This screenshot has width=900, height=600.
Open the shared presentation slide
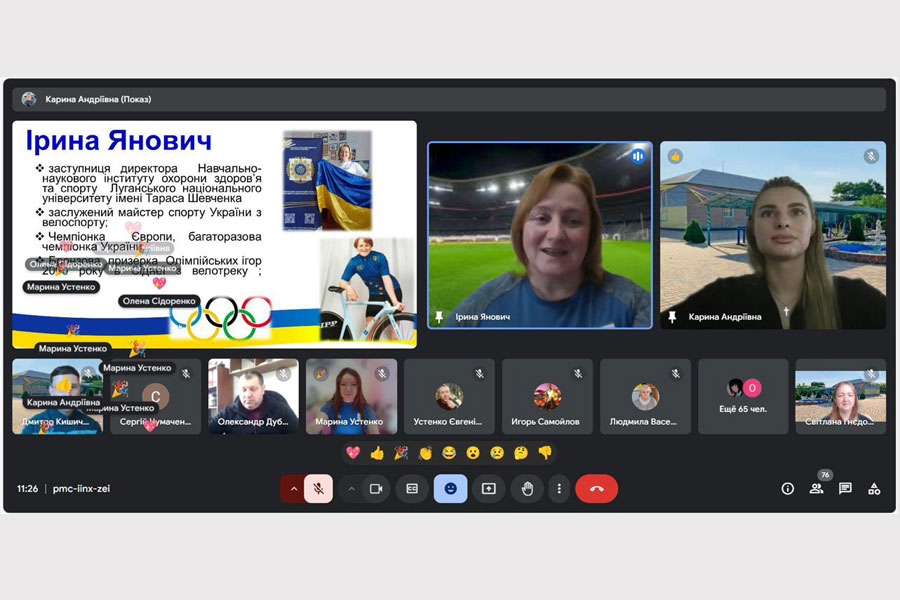click(215, 234)
